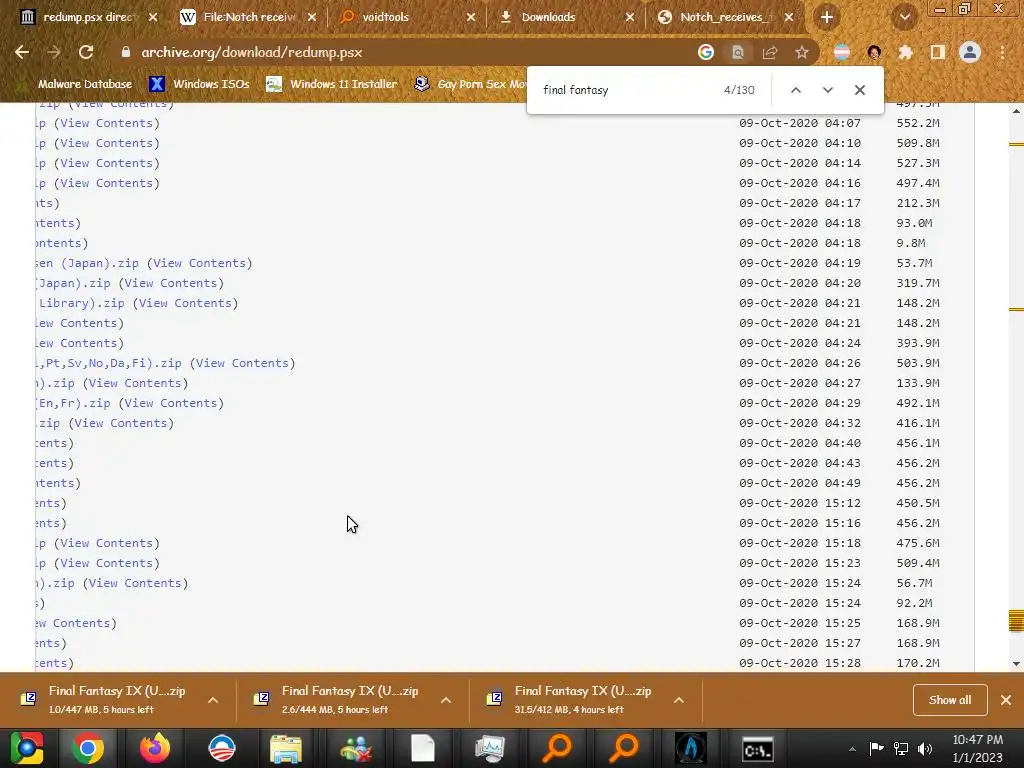Reload the current page

[86, 52]
